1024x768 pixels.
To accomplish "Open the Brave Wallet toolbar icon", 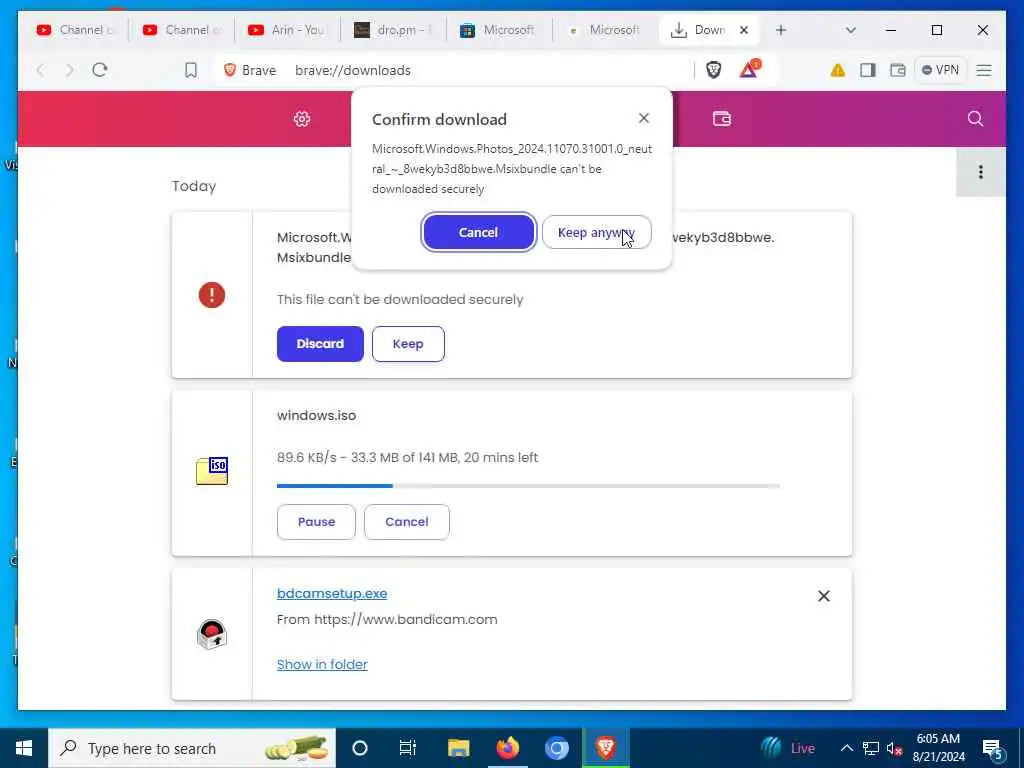I will pos(897,70).
